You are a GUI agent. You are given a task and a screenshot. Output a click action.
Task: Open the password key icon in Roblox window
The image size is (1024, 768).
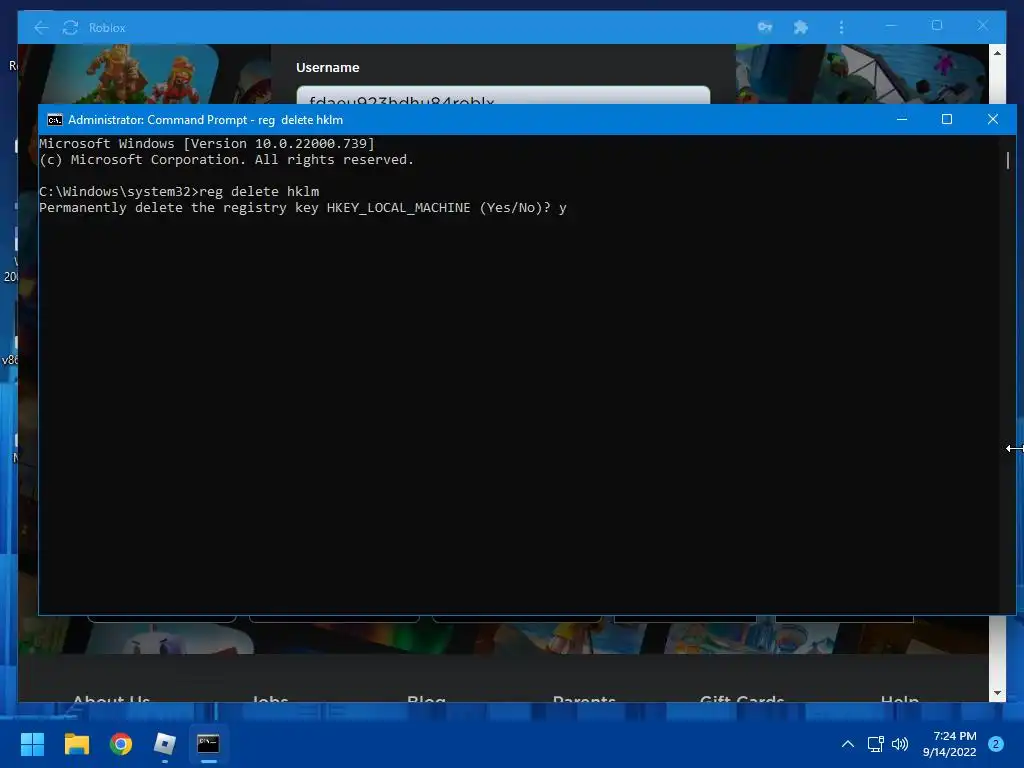click(x=765, y=27)
